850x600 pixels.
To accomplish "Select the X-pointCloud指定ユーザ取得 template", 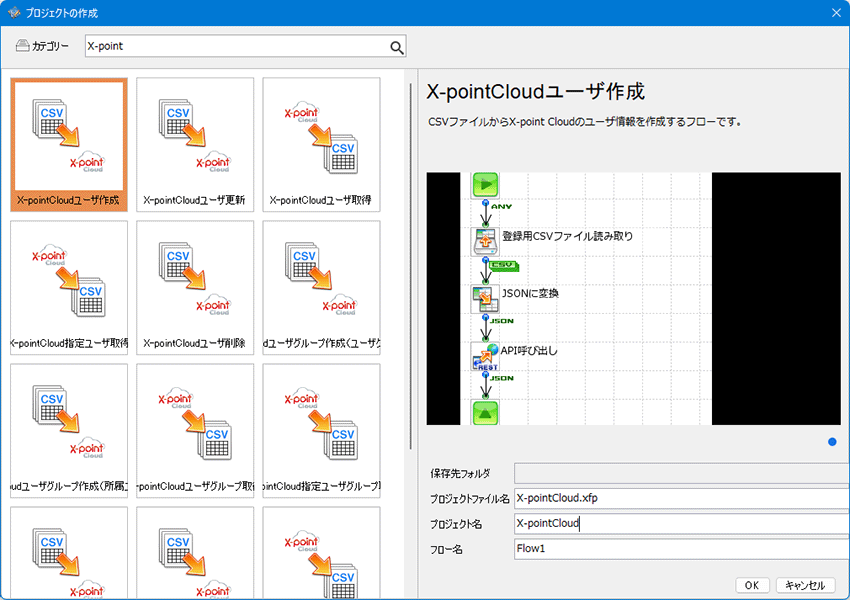I will click(69, 287).
